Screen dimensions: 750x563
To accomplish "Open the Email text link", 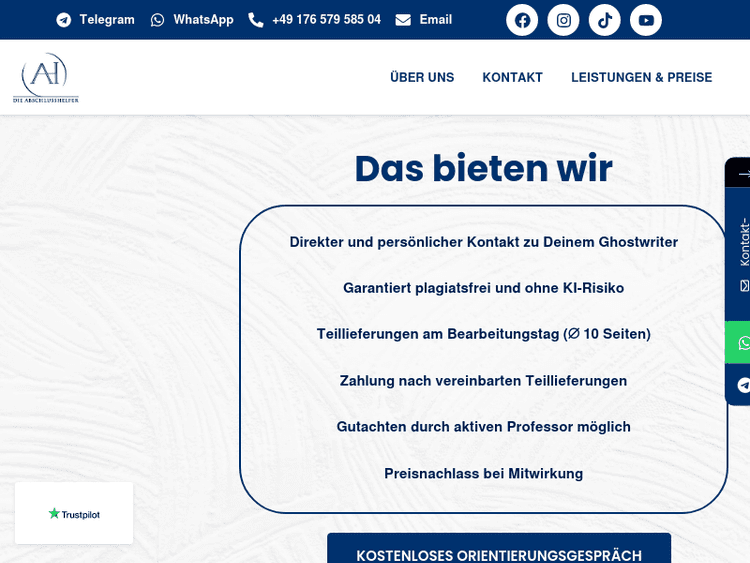I will tap(436, 20).
